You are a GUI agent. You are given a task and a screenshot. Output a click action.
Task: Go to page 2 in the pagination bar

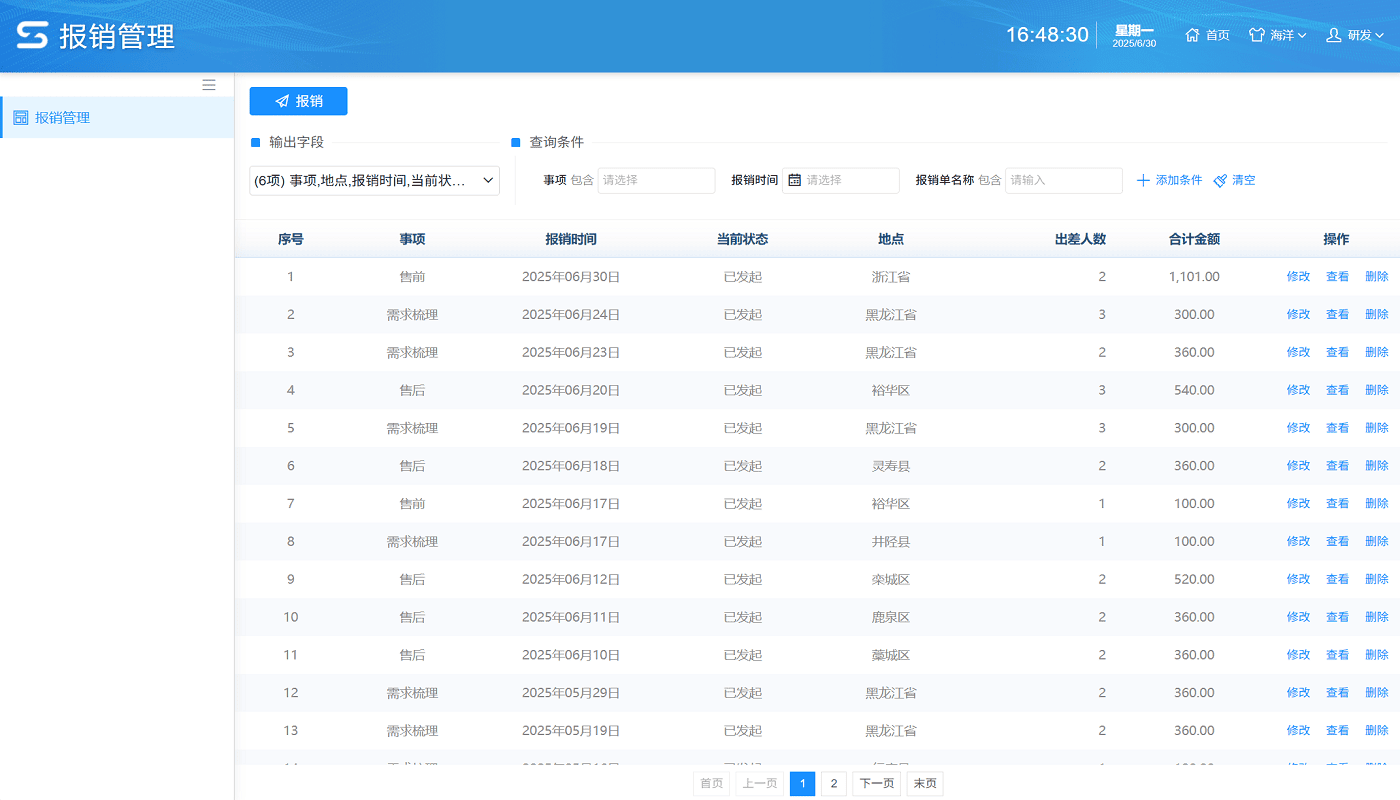pos(833,783)
